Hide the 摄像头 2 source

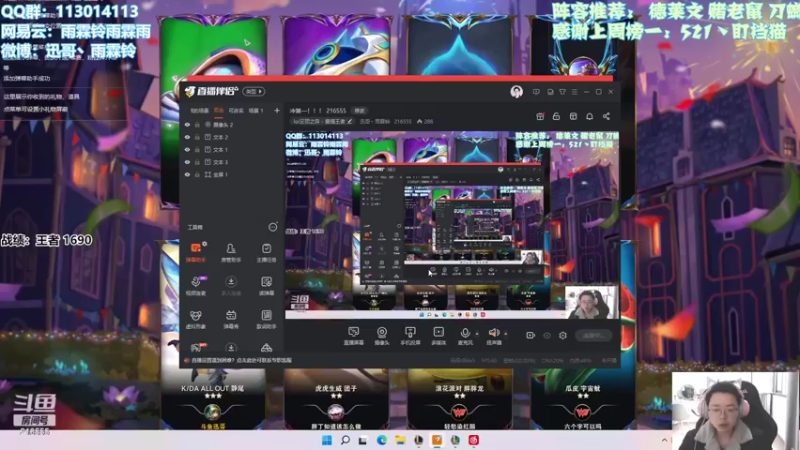(x=187, y=124)
